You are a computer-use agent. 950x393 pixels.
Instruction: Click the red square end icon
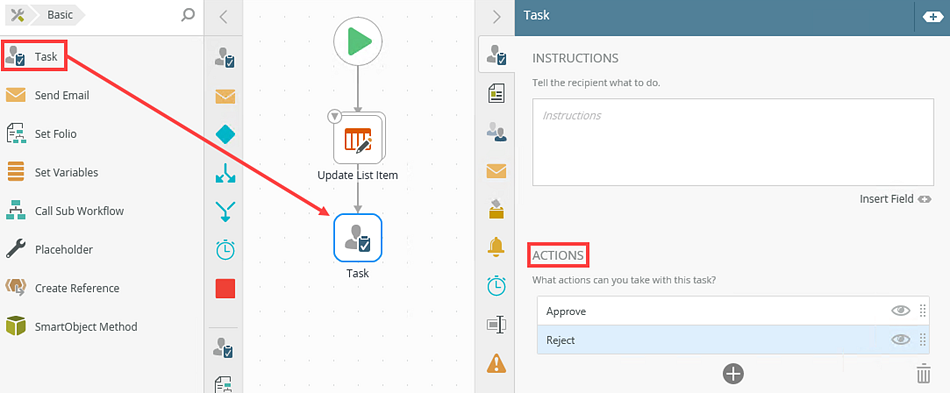225,288
